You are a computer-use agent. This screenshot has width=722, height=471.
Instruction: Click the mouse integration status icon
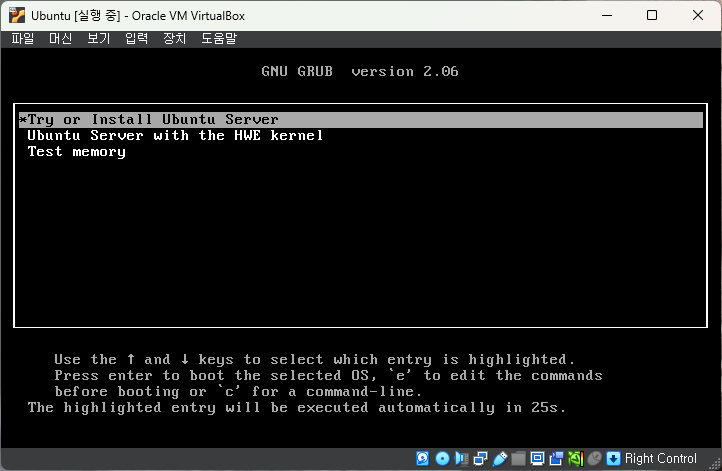point(594,459)
